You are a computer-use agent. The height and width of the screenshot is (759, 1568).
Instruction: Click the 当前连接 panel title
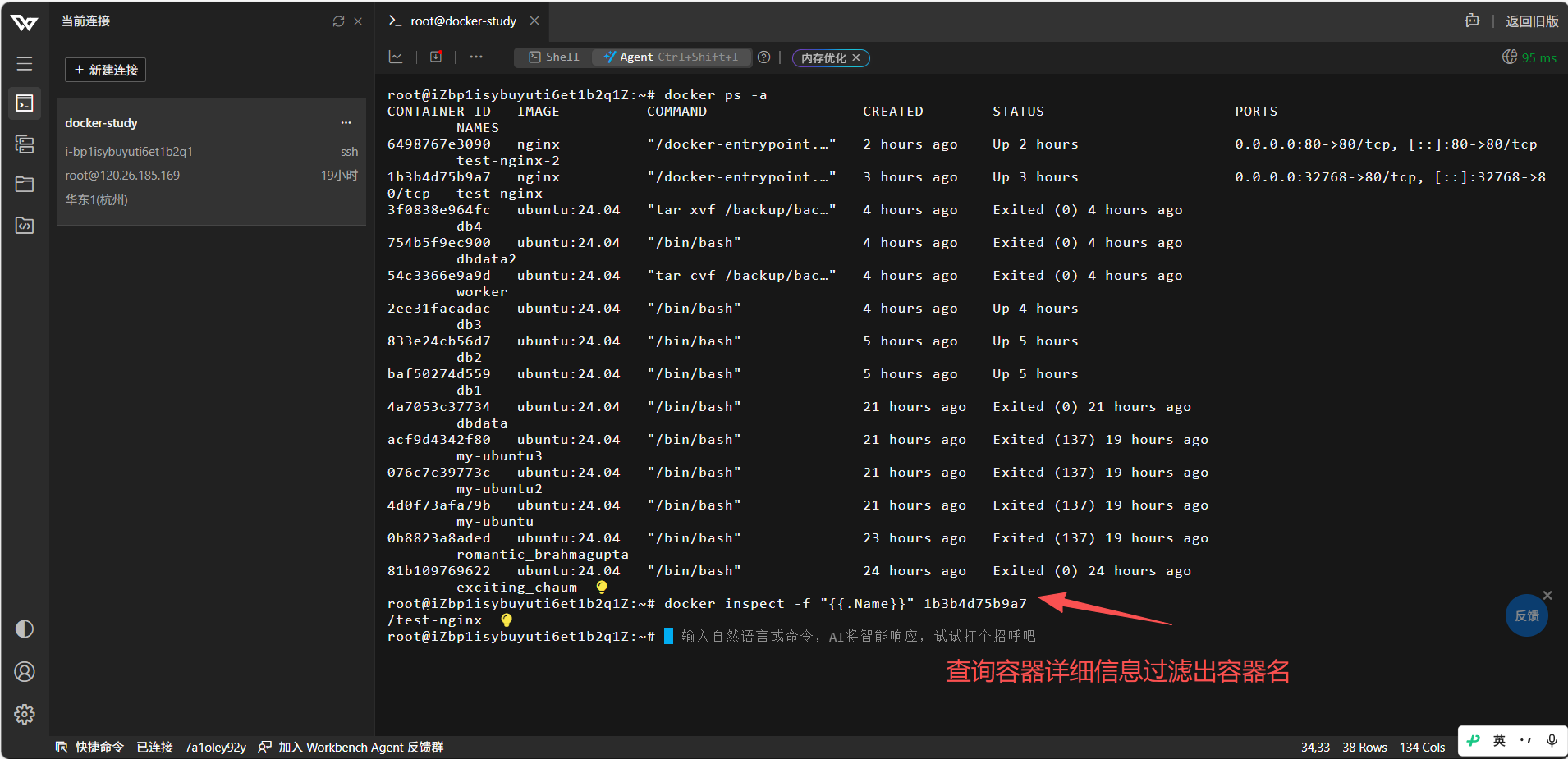pos(85,21)
